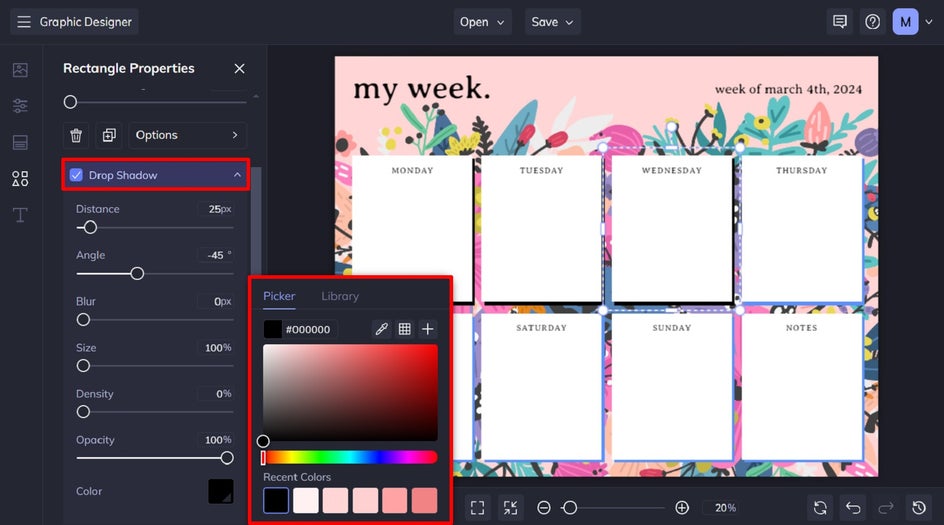Open the Image Manager sidebar icon
The width and height of the screenshot is (944, 525).
tap(20, 70)
